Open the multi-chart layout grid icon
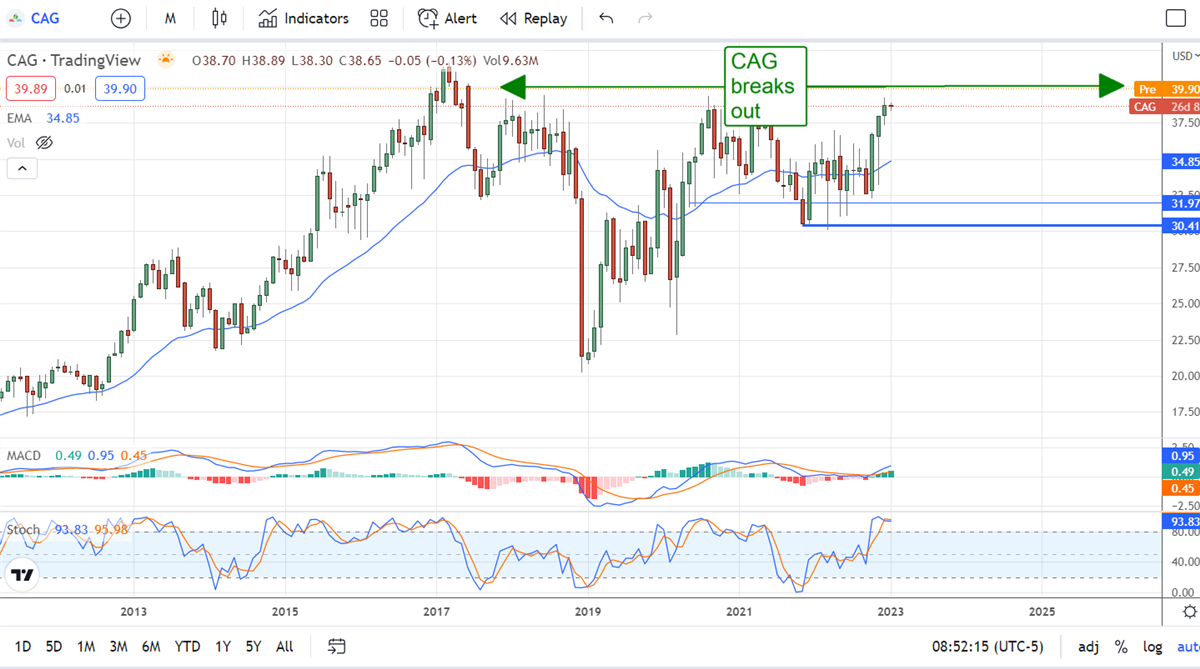This screenshot has height=669, width=1200. pyautogui.click(x=378, y=18)
